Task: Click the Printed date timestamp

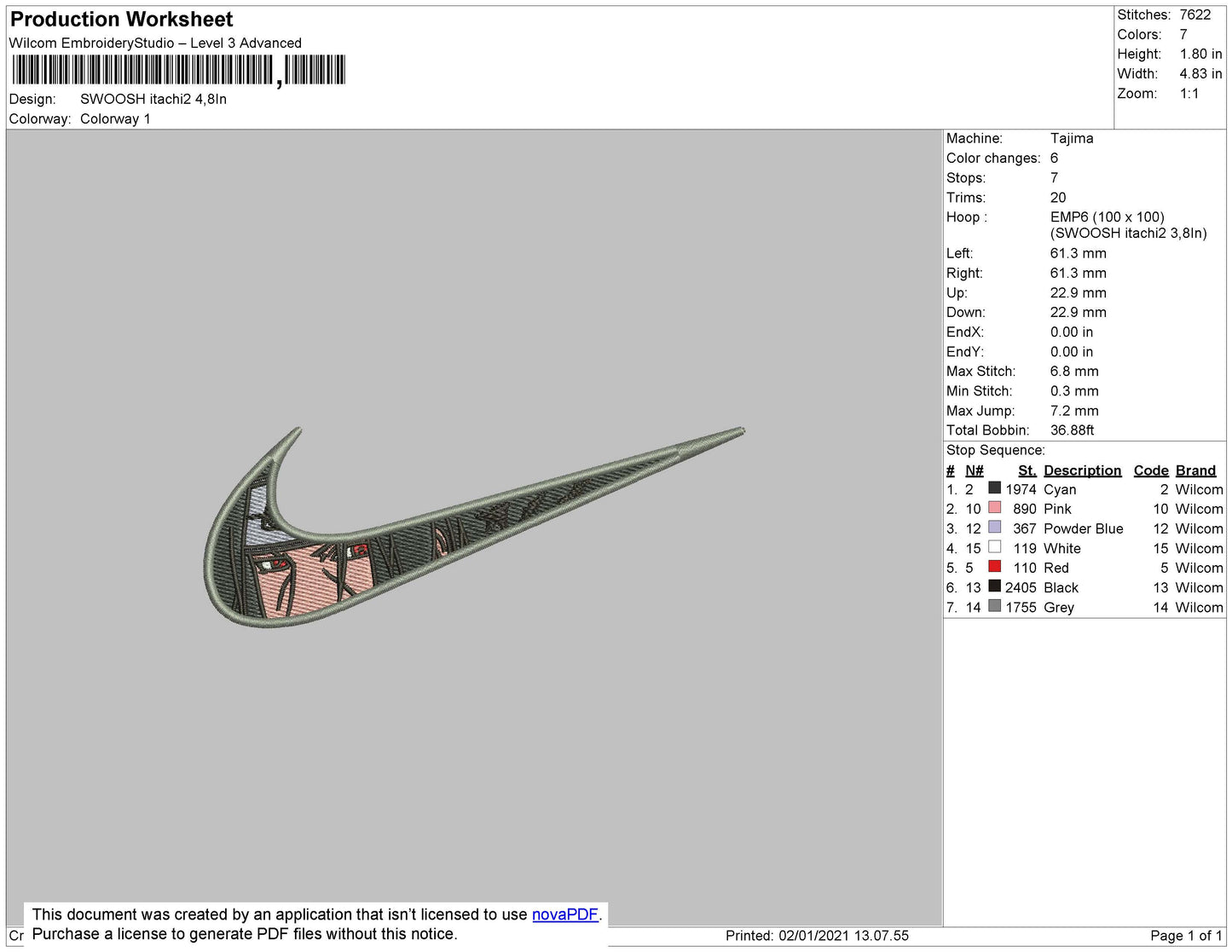Action: pos(817,936)
